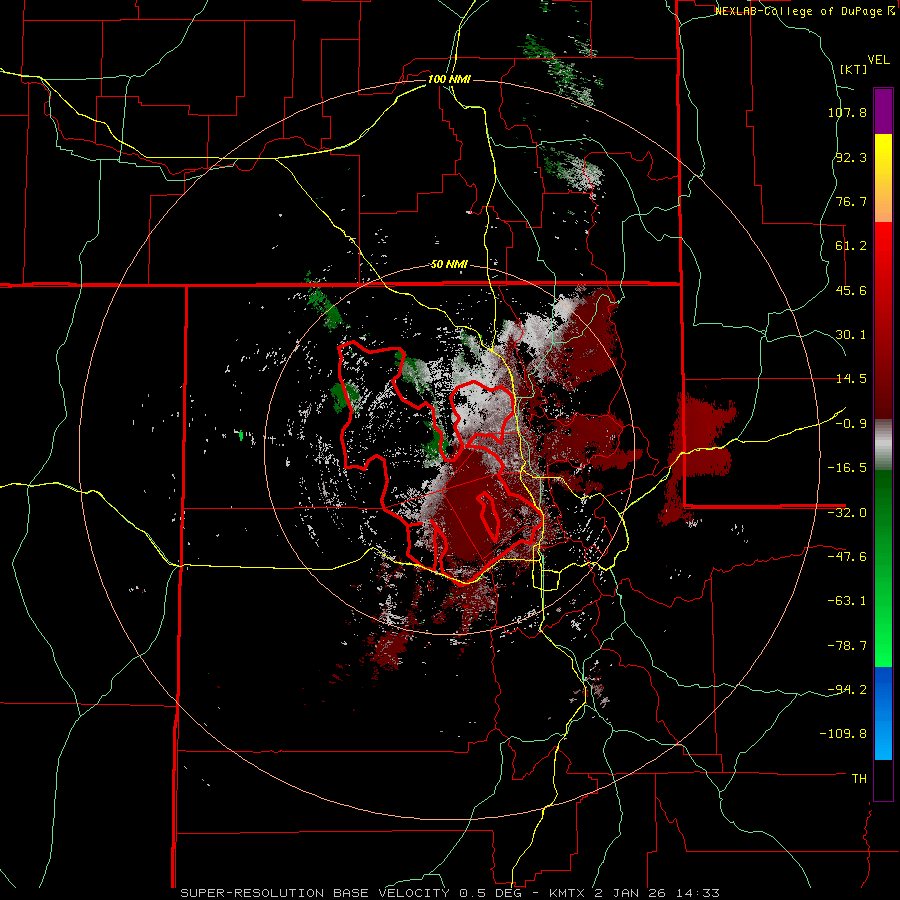Click the yellow-orange segment of the color bar
This screenshot has width=900, height=900.
pyautogui.click(x=883, y=178)
